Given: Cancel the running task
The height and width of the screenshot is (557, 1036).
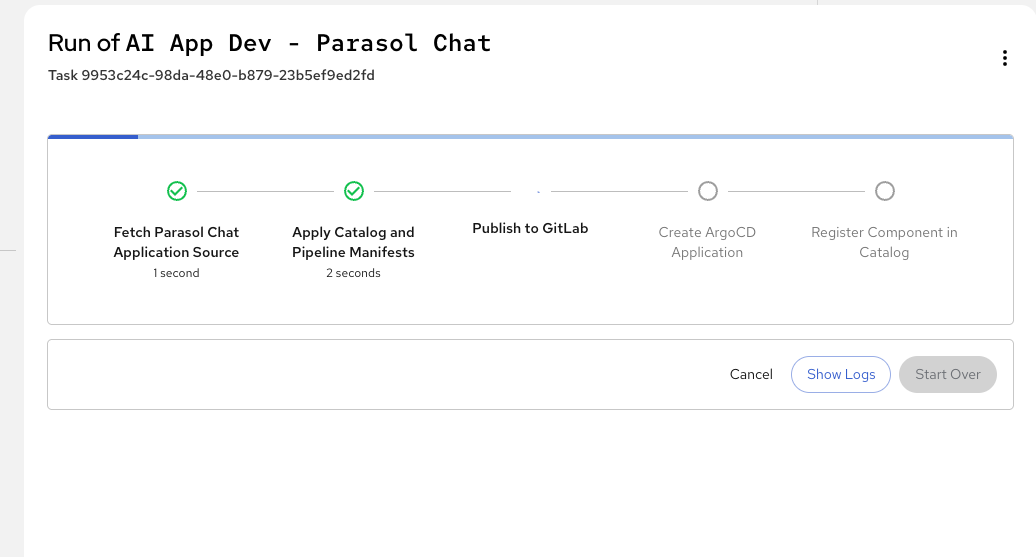Looking at the screenshot, I should (751, 374).
